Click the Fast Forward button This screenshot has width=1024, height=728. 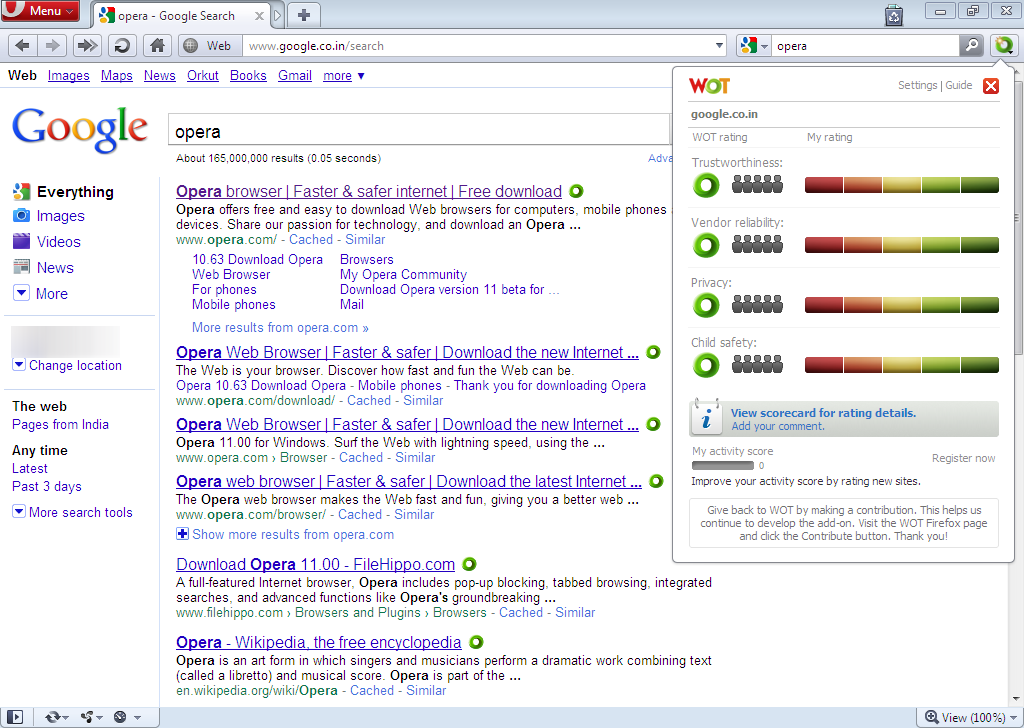tap(87, 45)
